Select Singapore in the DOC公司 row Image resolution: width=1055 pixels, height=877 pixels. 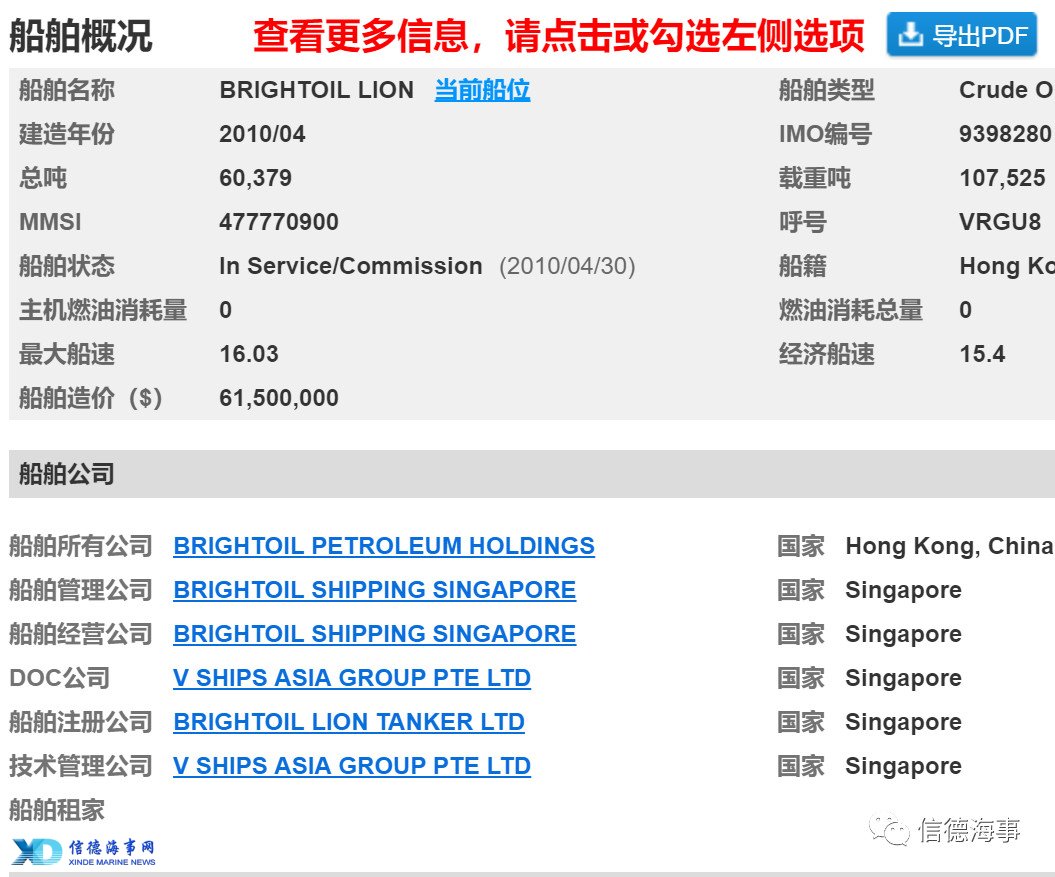tap(904, 678)
